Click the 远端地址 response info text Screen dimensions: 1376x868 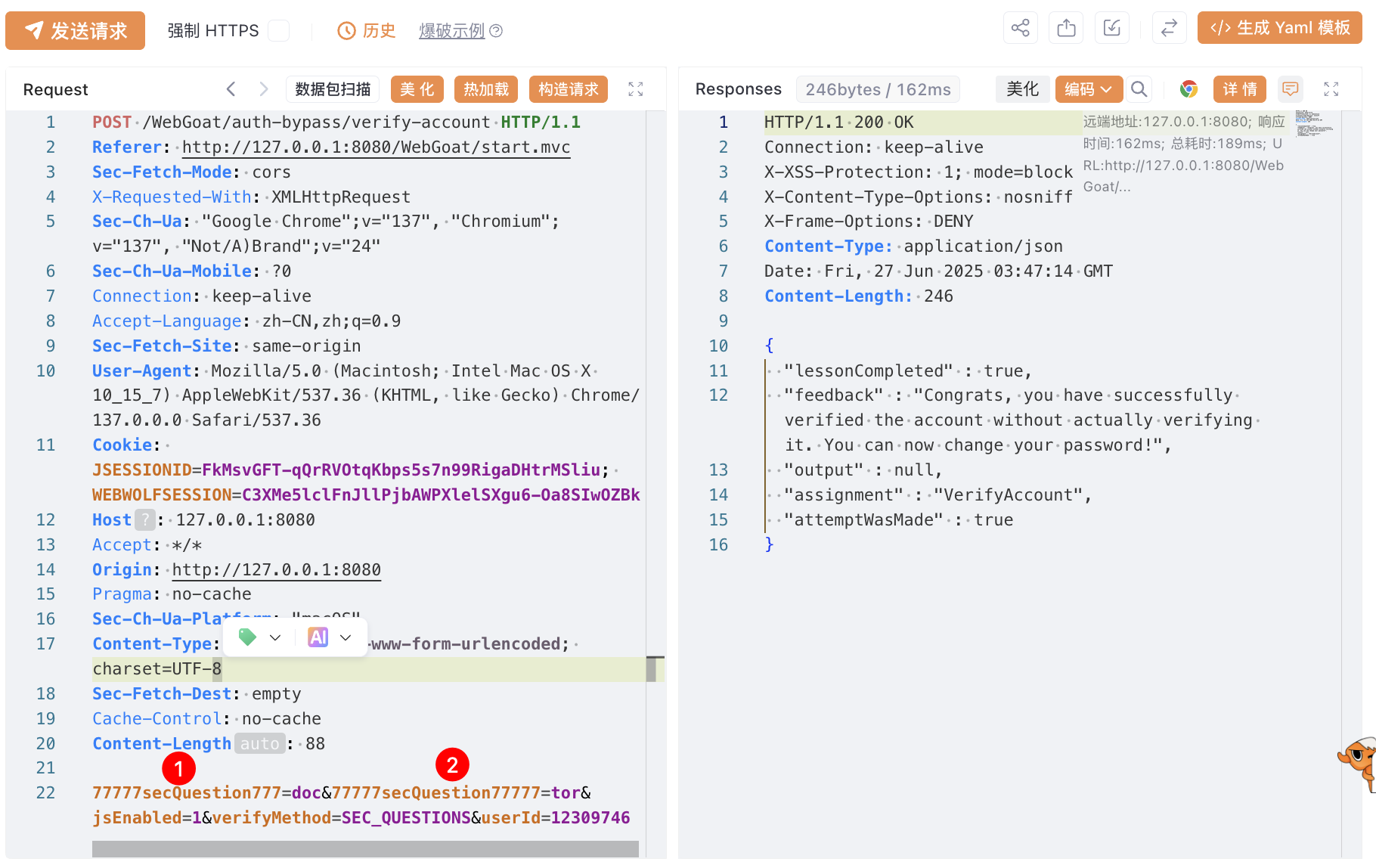point(1185,154)
